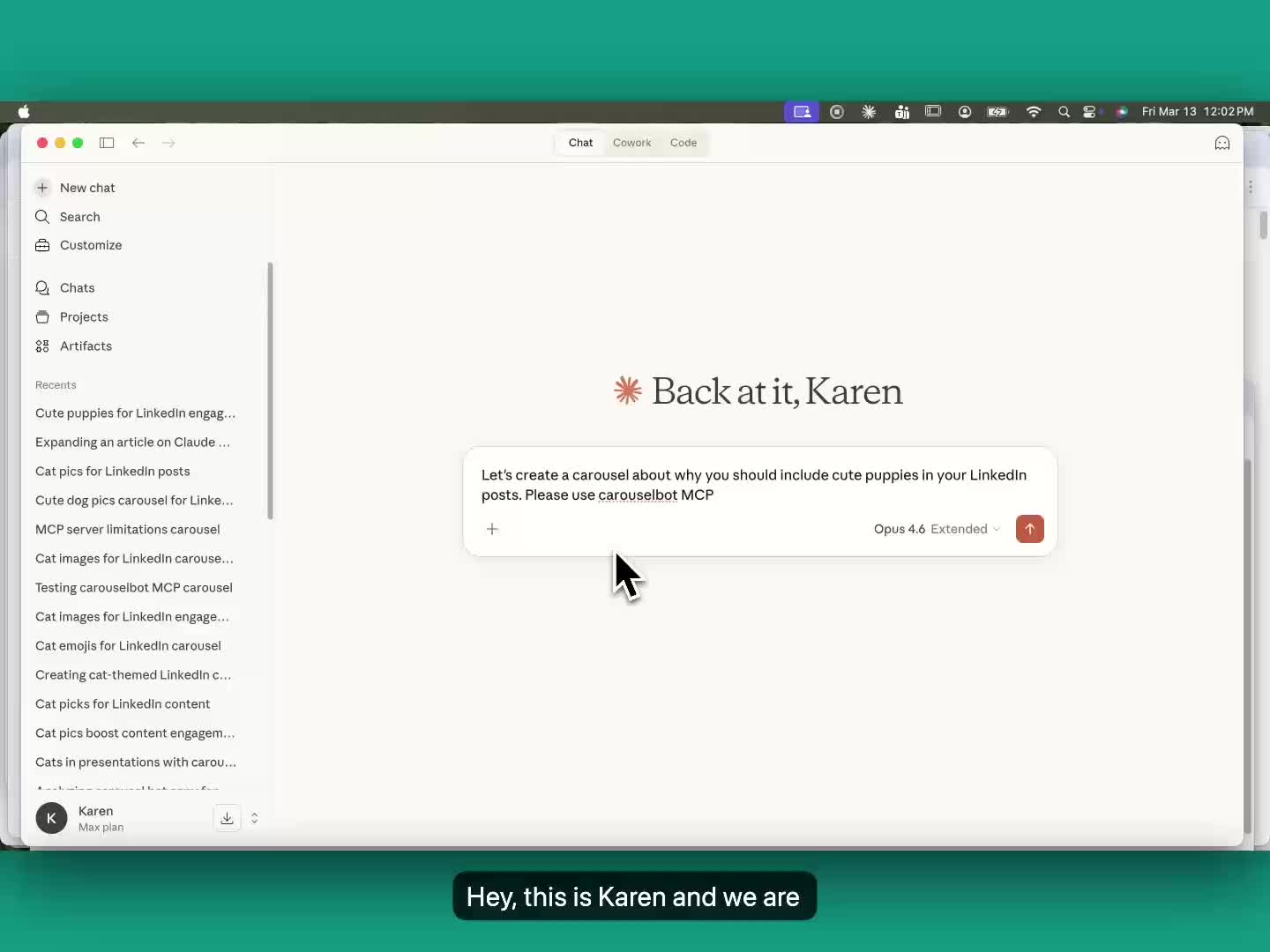Viewport: 1270px width, 952px height.
Task: Click the Recents heading
Action: [x=56, y=385]
